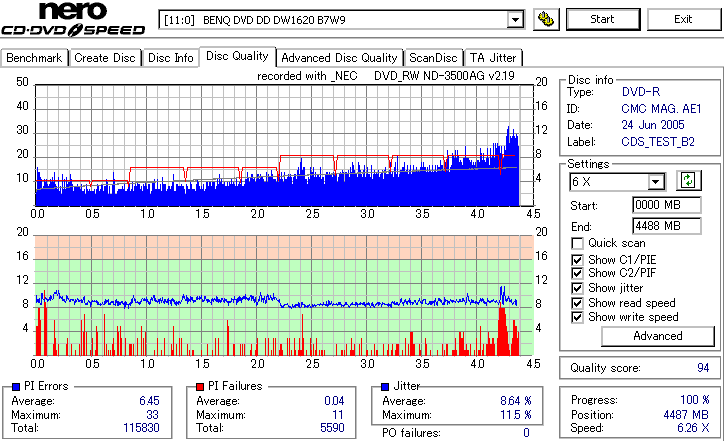The height and width of the screenshot is (441, 724).
Task: Click the Quality score value 94
Action: coord(703,368)
